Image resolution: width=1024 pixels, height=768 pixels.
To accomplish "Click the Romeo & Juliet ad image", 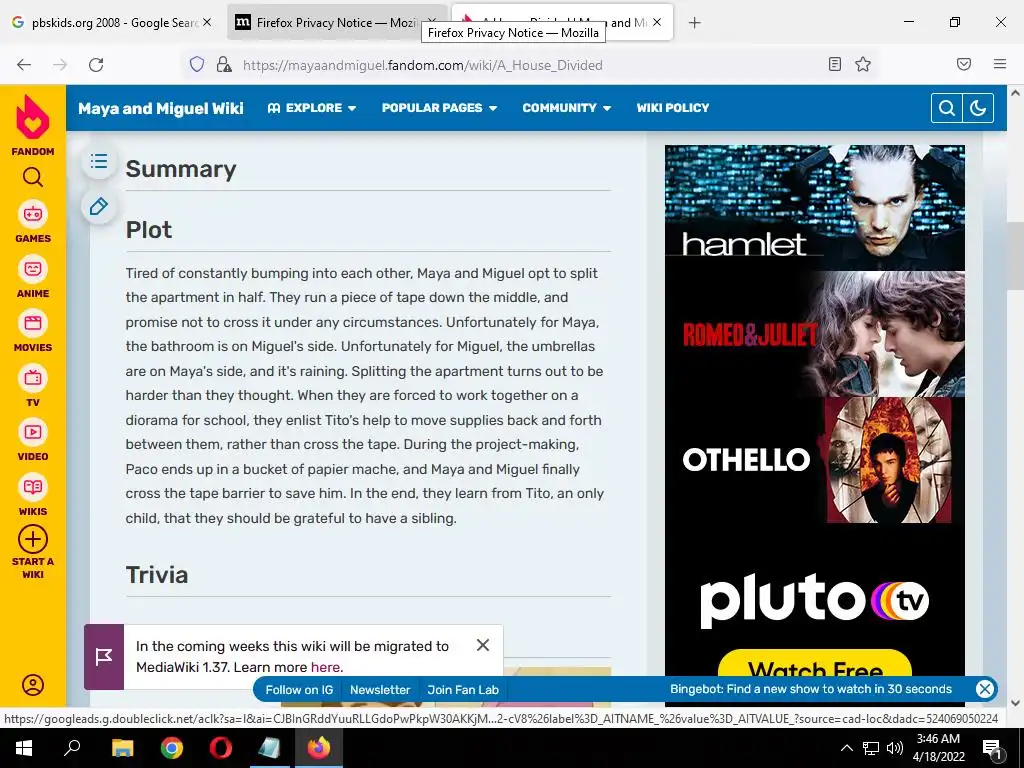I will 814,334.
